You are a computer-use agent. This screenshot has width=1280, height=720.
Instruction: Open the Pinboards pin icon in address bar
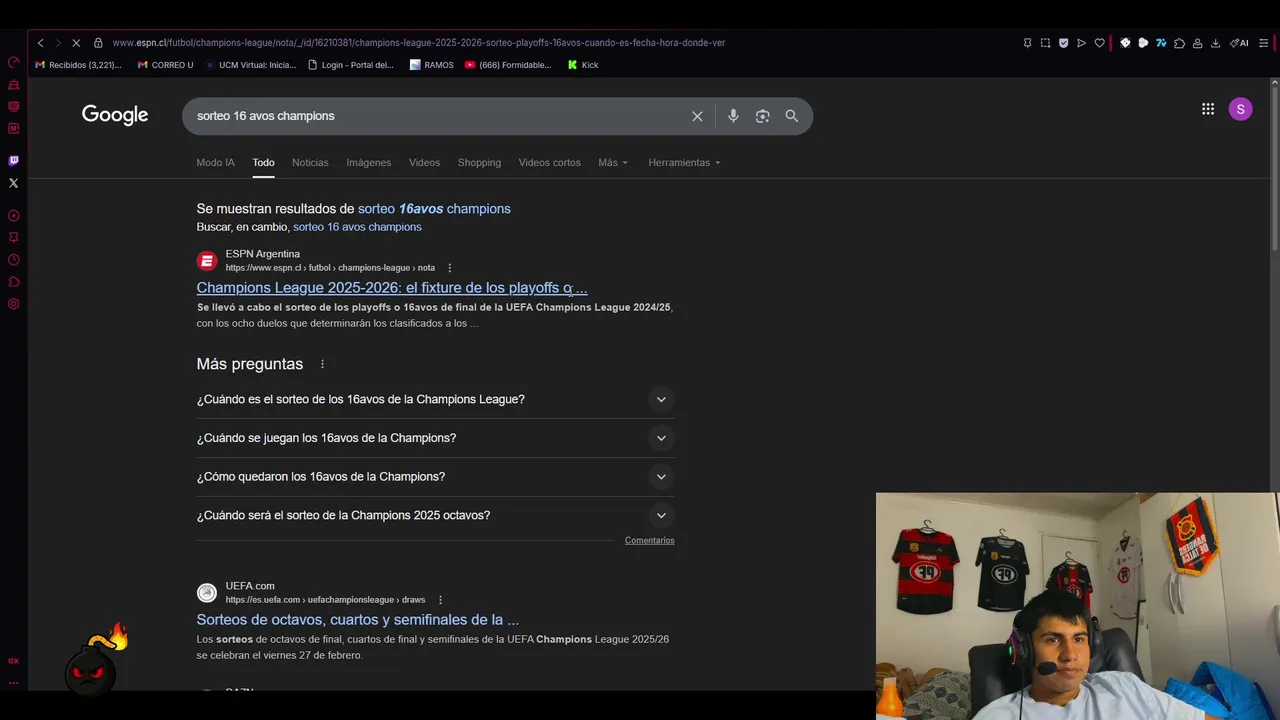coord(1027,43)
